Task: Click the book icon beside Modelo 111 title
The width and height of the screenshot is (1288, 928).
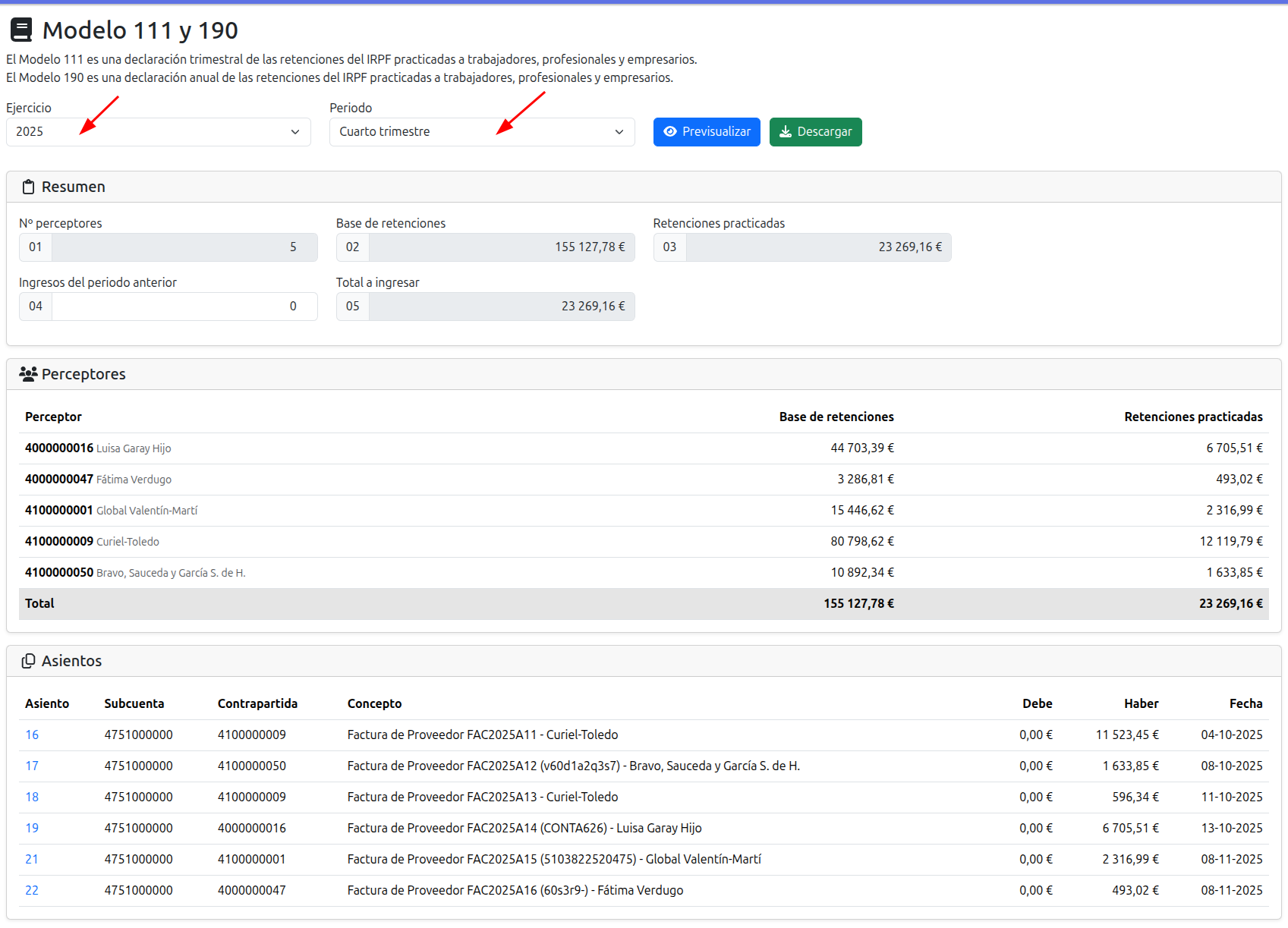Action: [x=21, y=30]
